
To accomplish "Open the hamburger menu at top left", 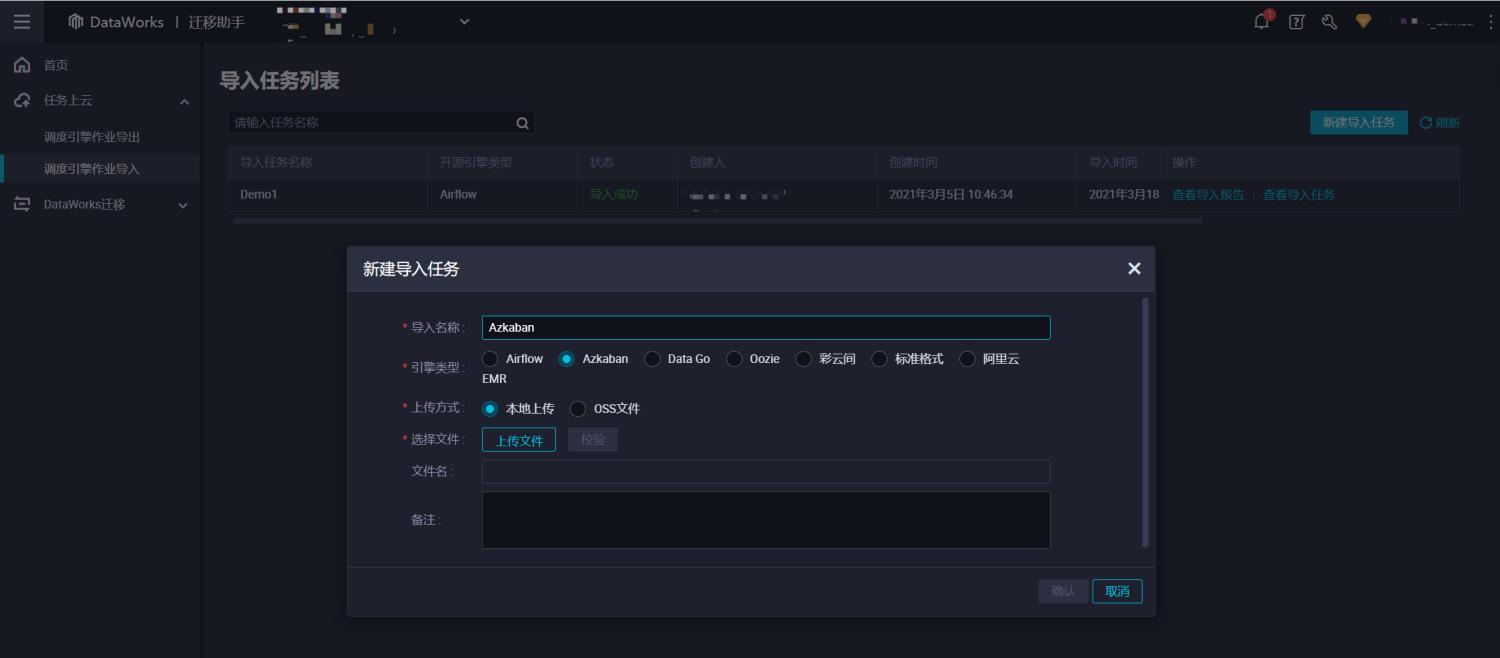I will click(21, 20).
